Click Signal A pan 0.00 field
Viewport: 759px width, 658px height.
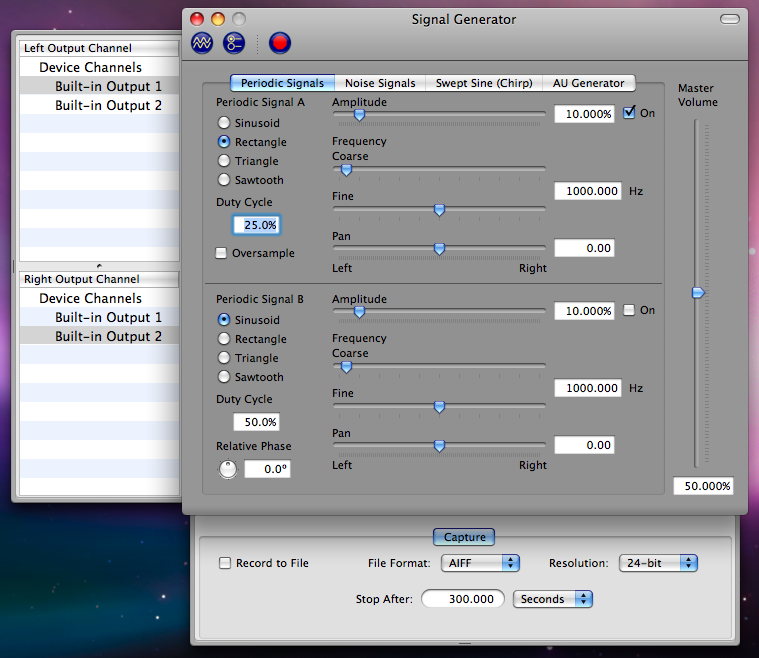point(584,248)
